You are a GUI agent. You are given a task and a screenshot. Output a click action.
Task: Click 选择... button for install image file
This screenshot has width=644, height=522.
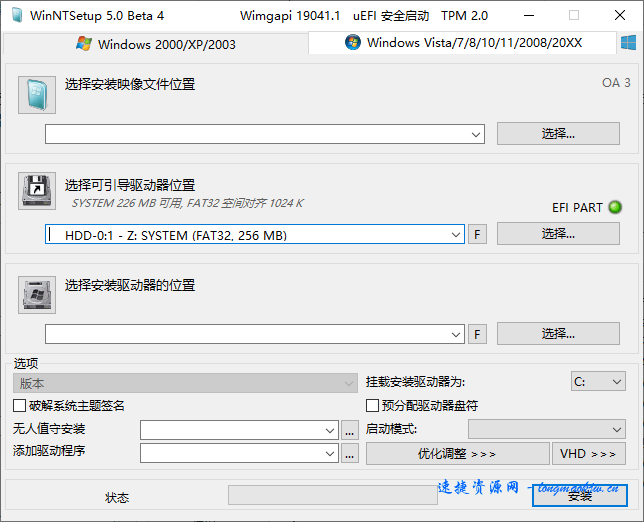point(558,133)
